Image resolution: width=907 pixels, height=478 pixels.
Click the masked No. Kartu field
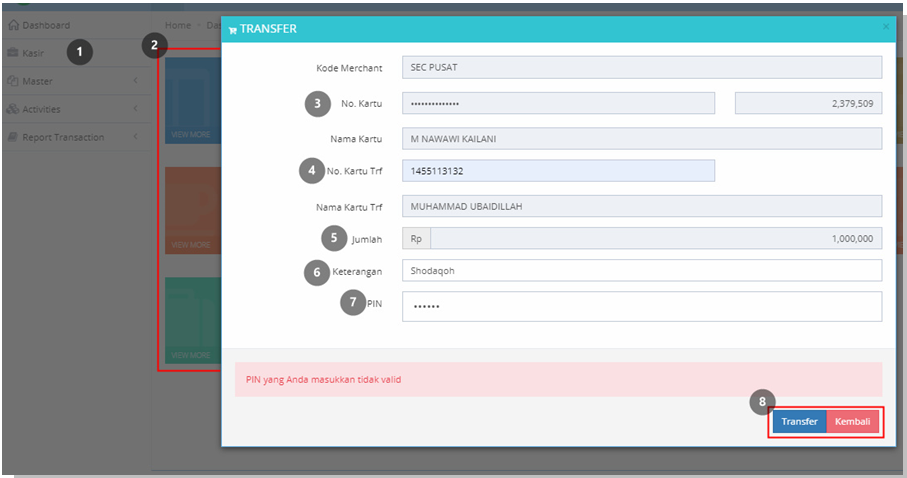(x=558, y=103)
